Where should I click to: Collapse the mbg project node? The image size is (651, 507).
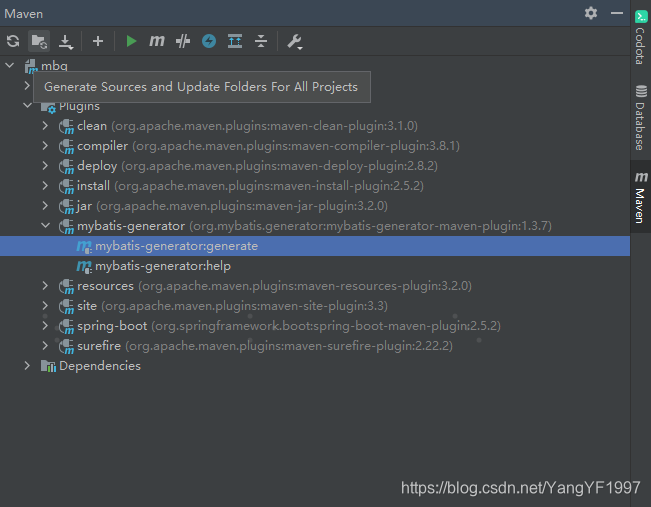click(10, 66)
